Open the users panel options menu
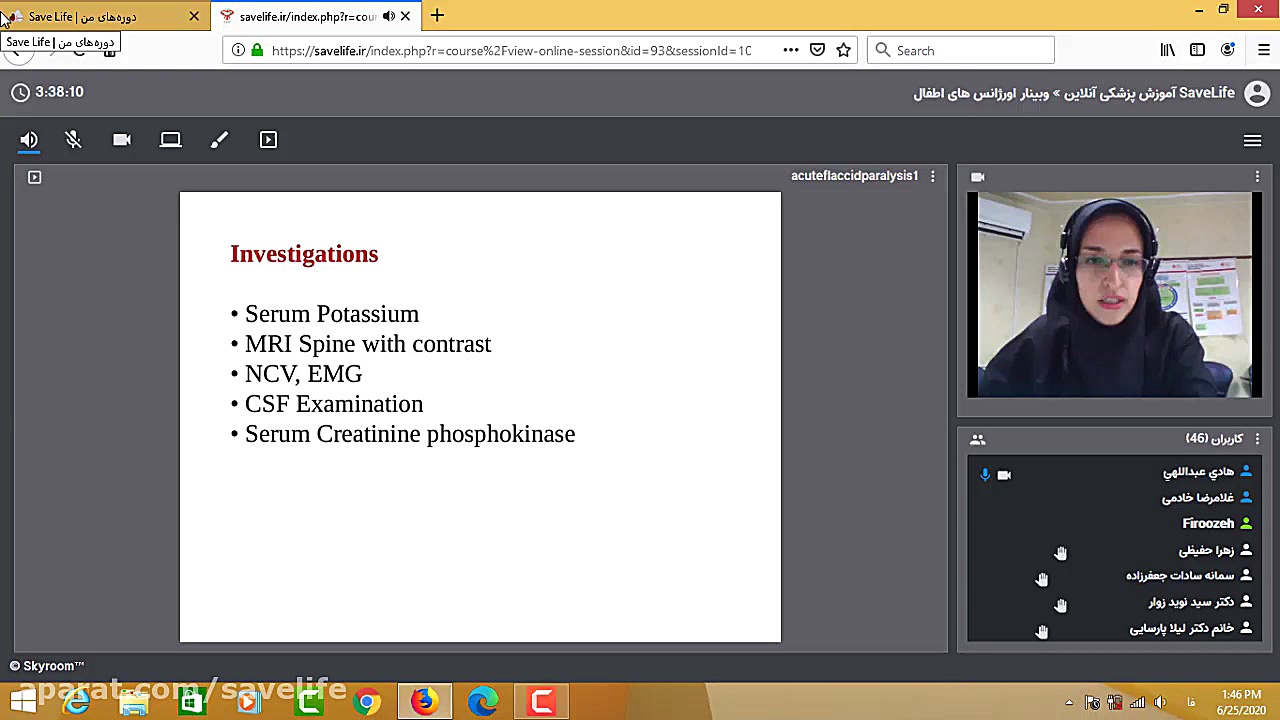This screenshot has width=1280, height=720. pyautogui.click(x=1257, y=439)
